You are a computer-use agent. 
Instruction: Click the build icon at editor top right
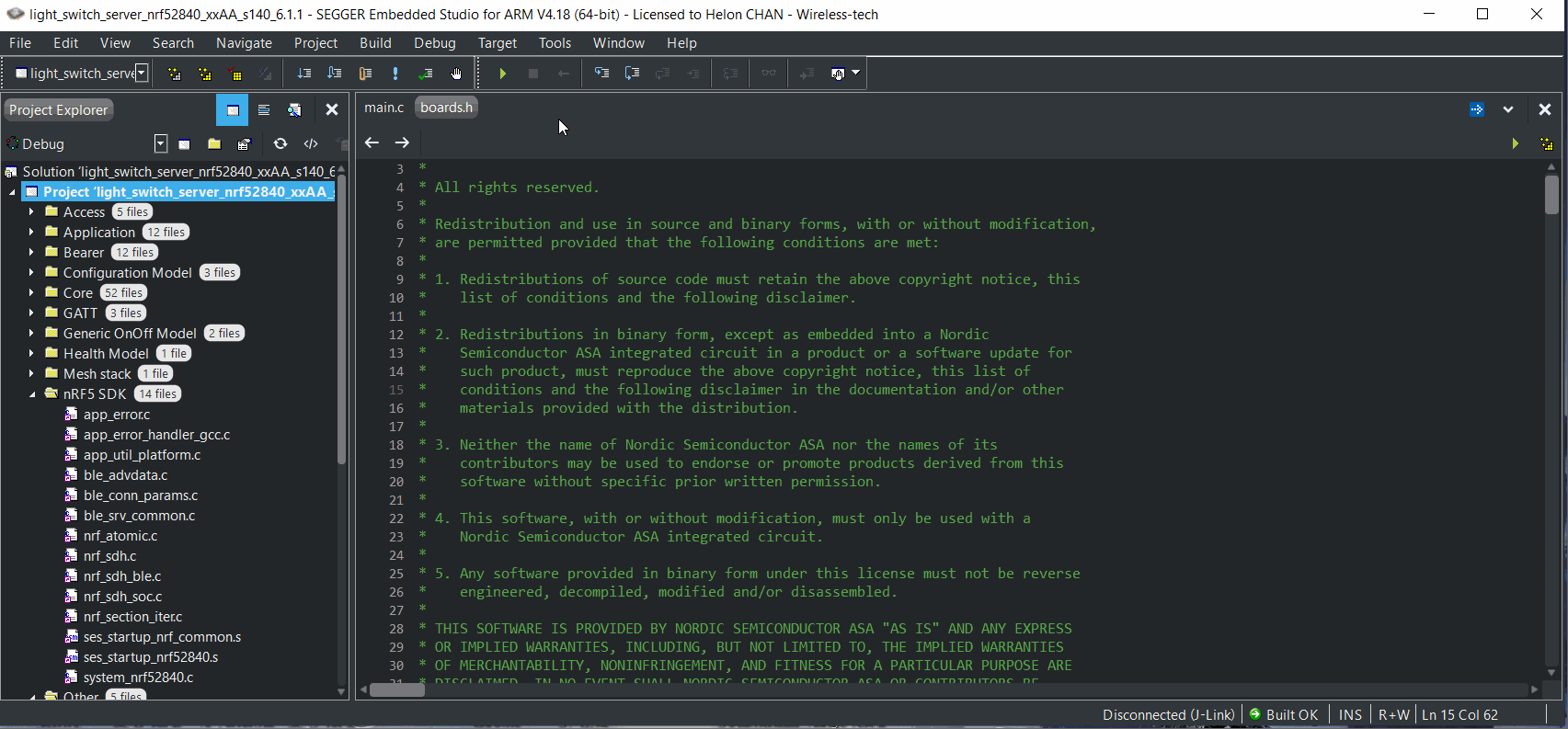pos(1546,143)
